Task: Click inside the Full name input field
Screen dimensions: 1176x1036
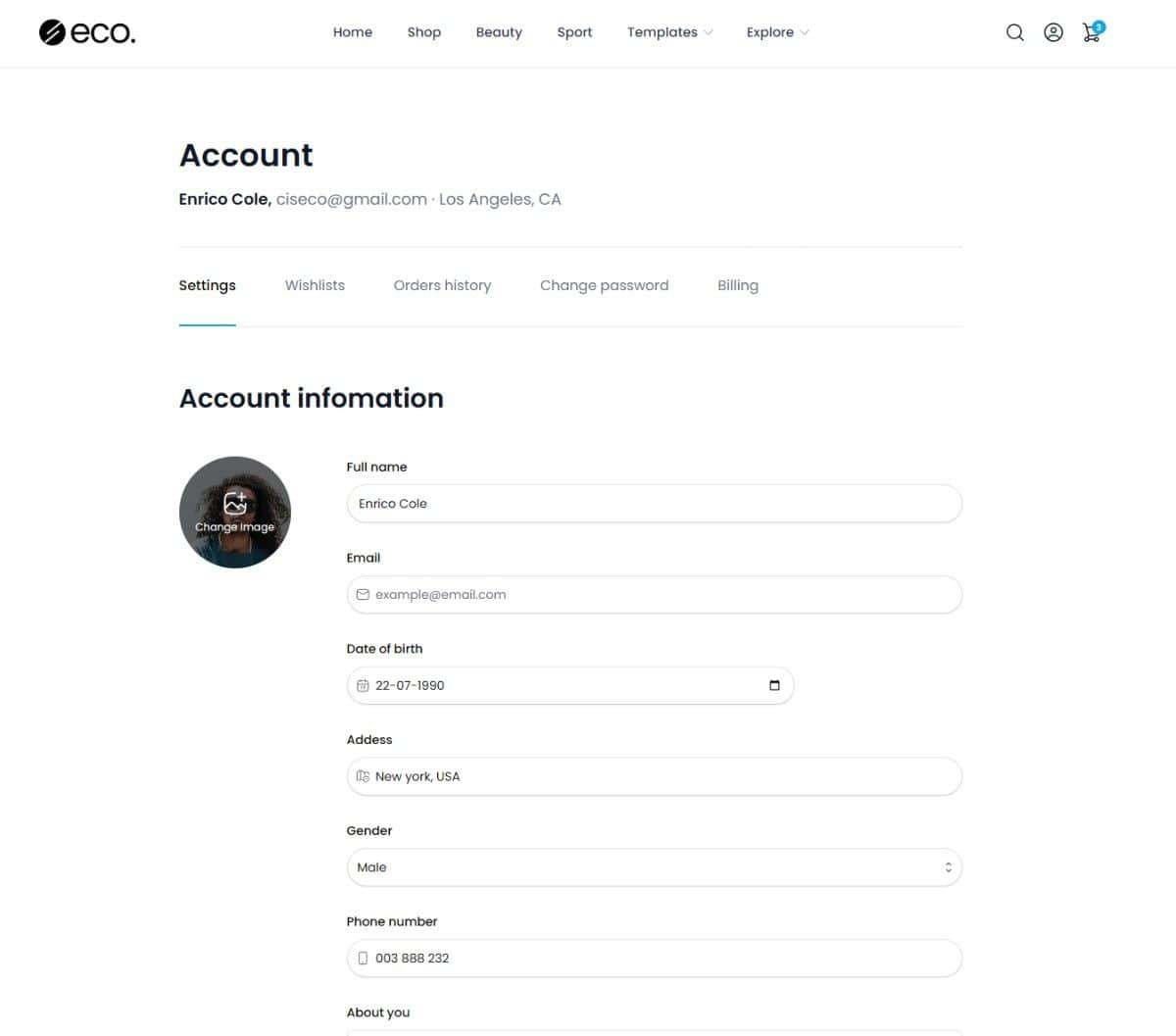Action: [654, 503]
